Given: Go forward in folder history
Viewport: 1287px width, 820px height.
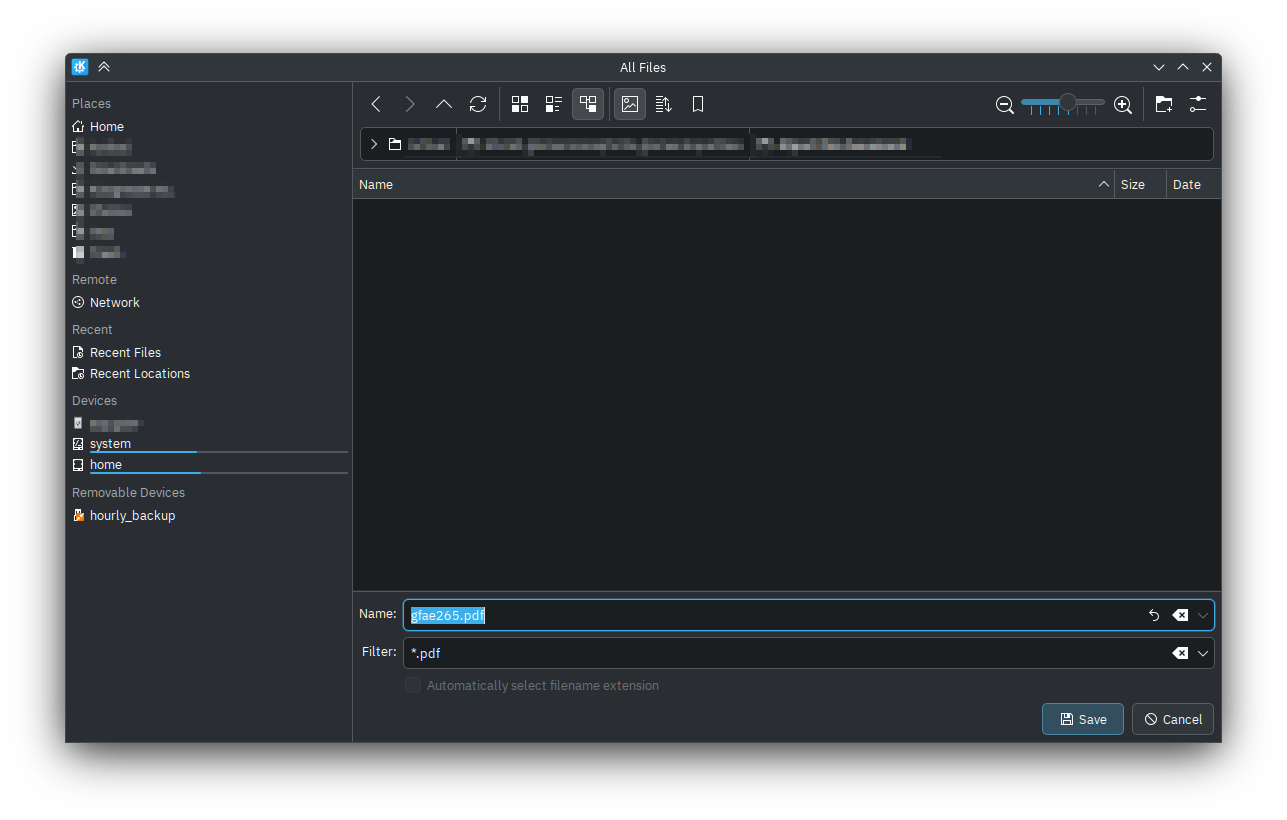Looking at the screenshot, I should point(410,104).
